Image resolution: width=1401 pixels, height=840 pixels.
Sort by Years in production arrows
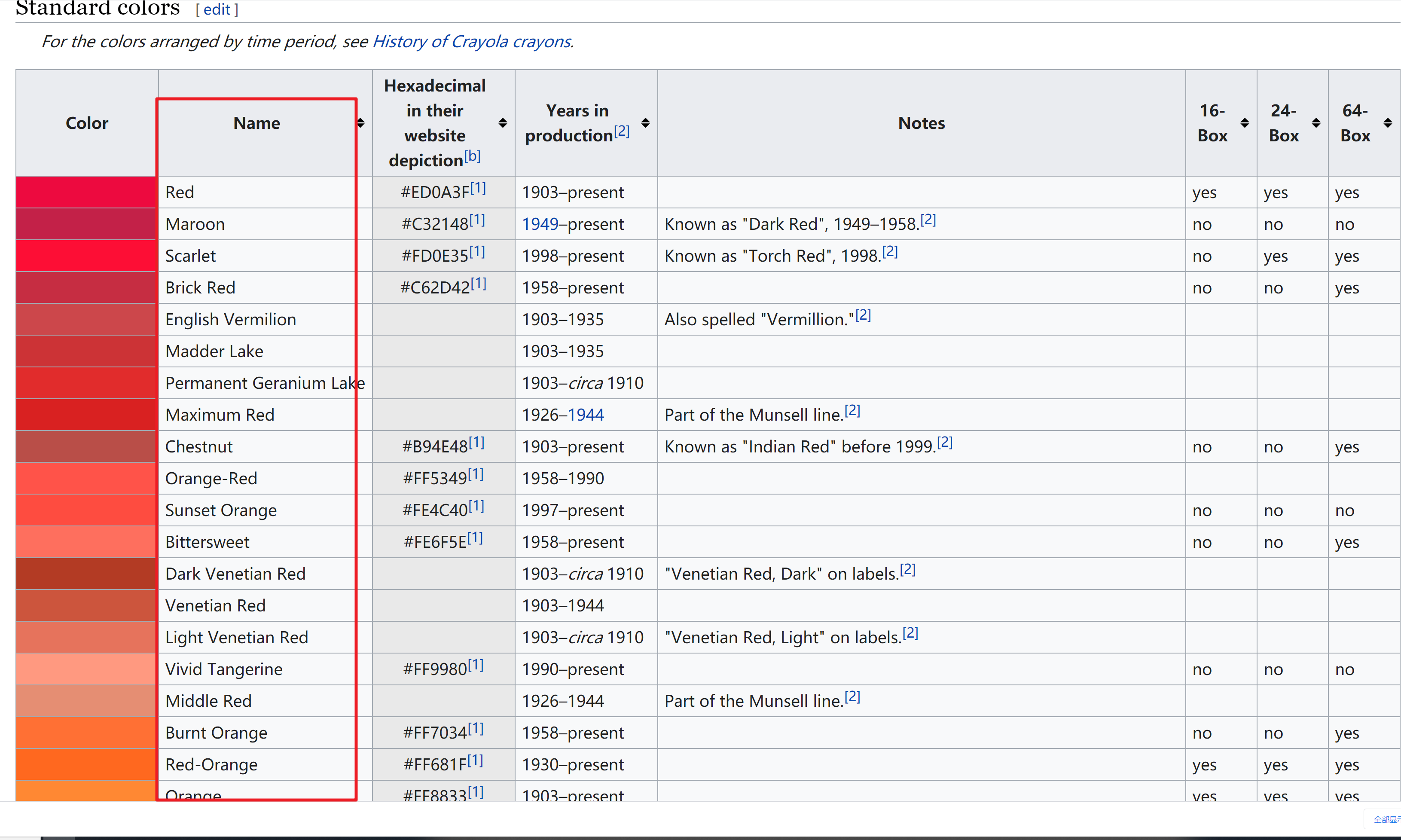click(x=645, y=123)
